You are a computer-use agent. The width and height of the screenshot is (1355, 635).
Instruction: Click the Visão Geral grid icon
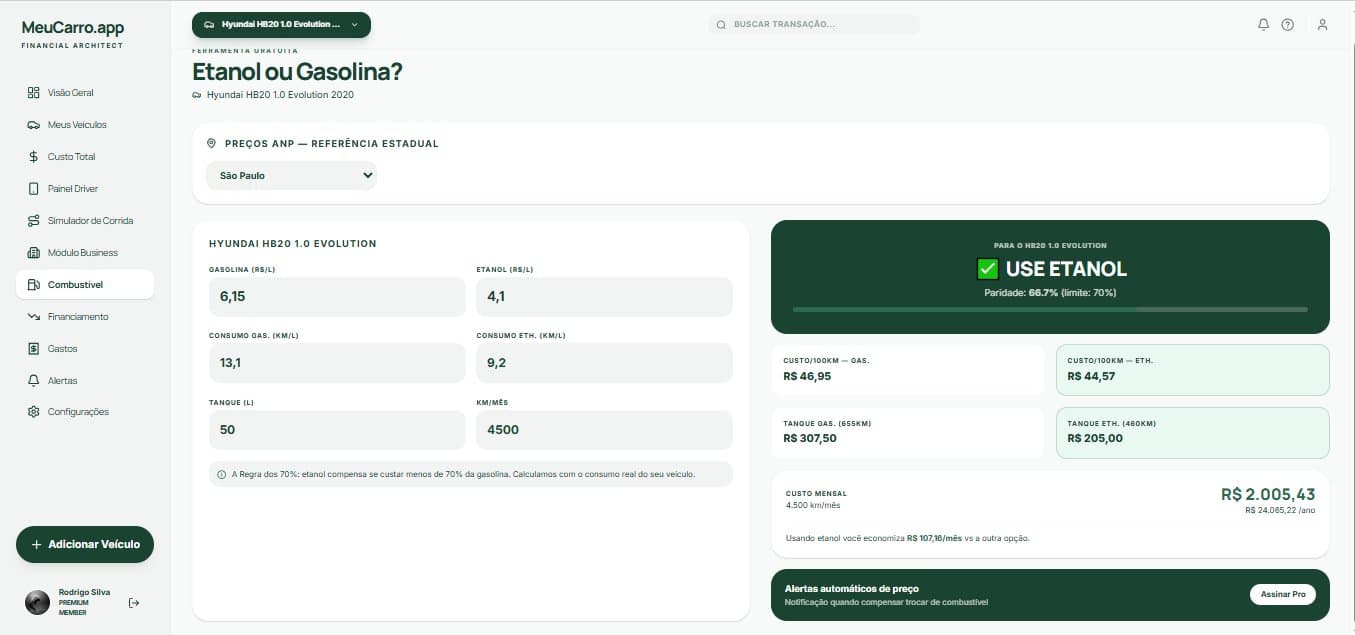(x=33, y=93)
